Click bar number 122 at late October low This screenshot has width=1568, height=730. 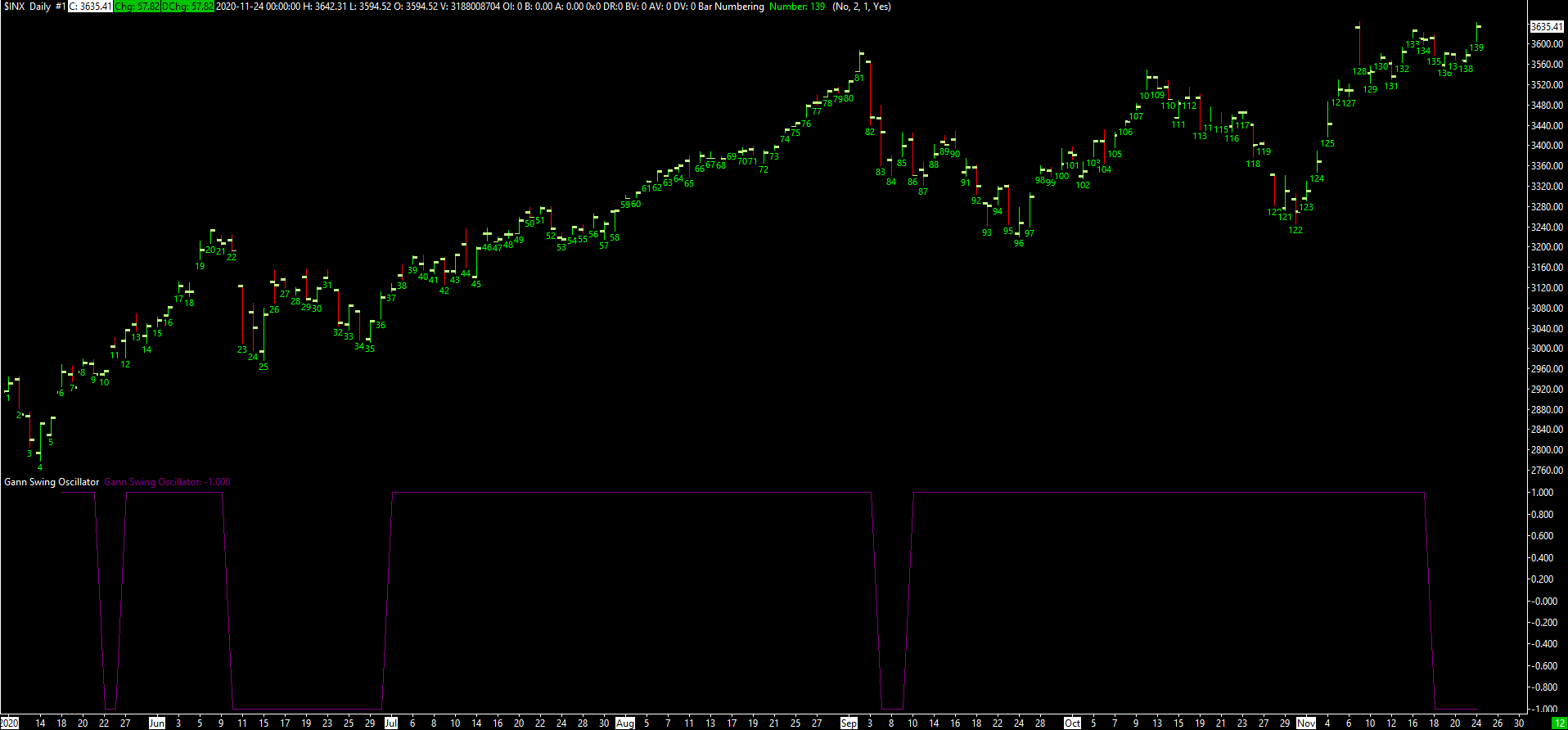click(1295, 231)
